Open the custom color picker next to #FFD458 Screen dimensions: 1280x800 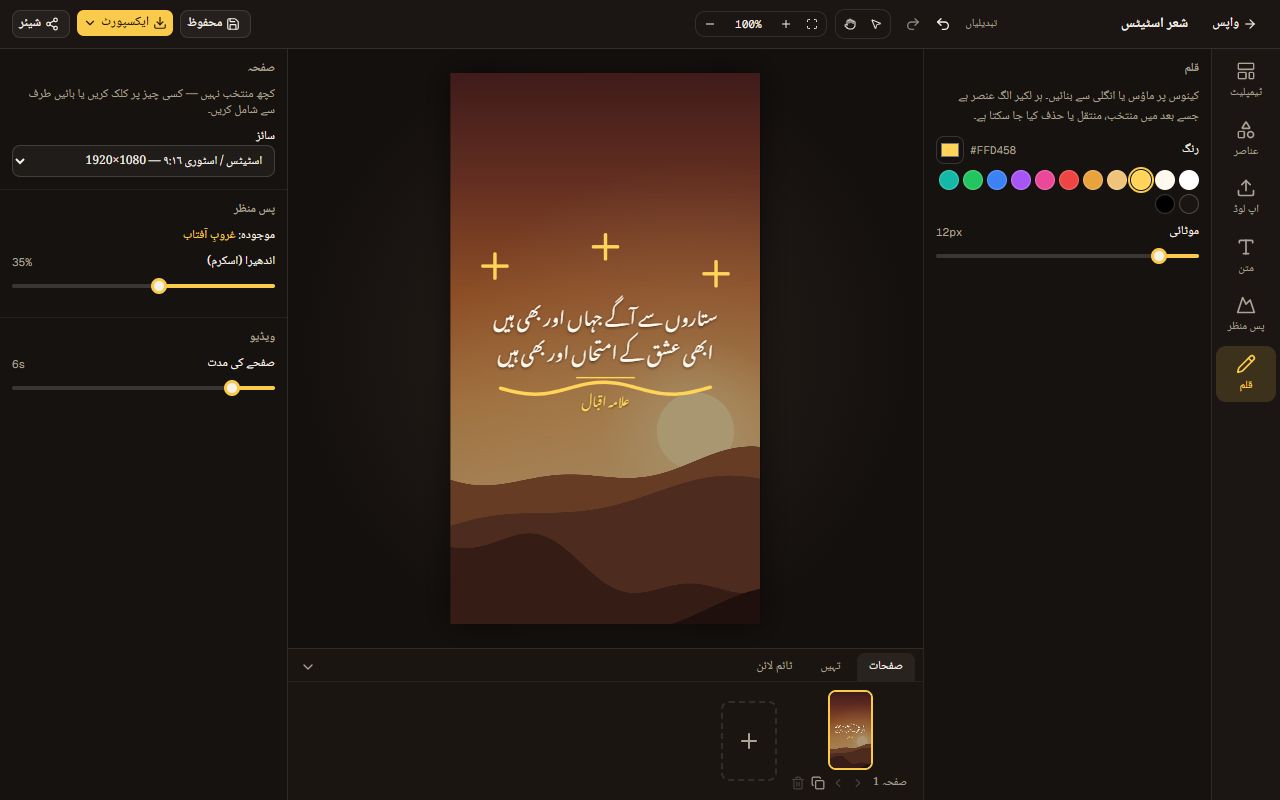pyautogui.click(x=950, y=150)
